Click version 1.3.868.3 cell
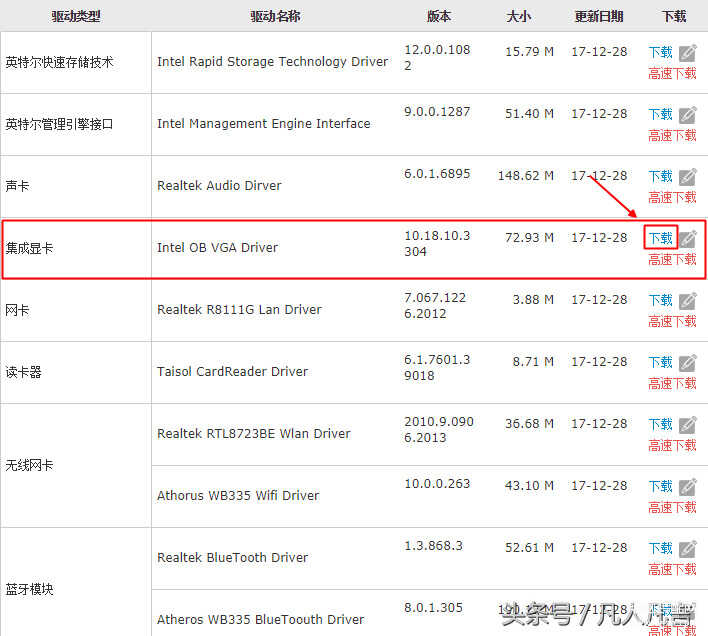Screen dimensions: 708x636 click(x=433, y=545)
